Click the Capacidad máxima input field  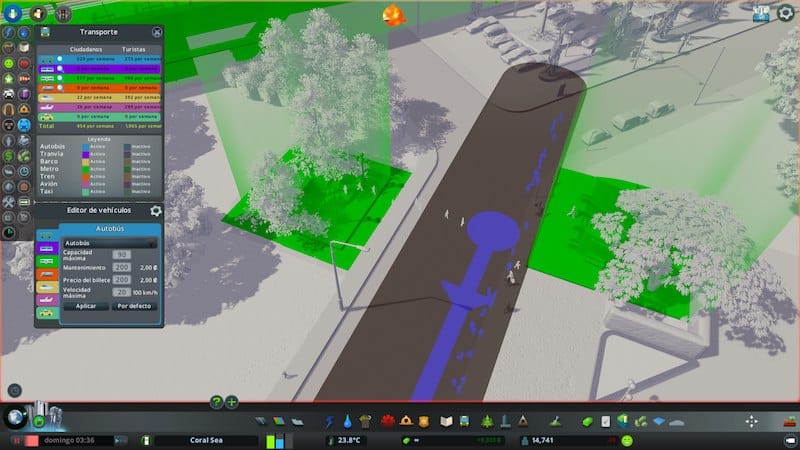(121, 254)
